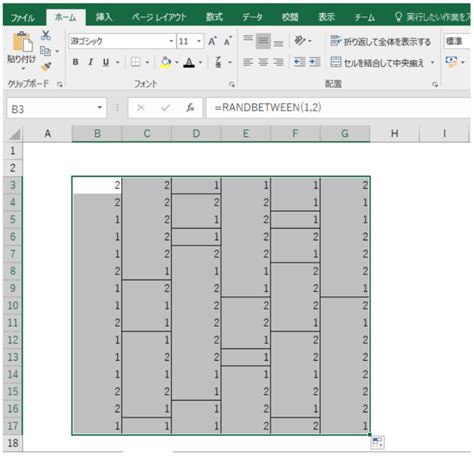Click the formula bar with RANDBETWEEN
This screenshot has height=456, width=474.
click(338, 108)
